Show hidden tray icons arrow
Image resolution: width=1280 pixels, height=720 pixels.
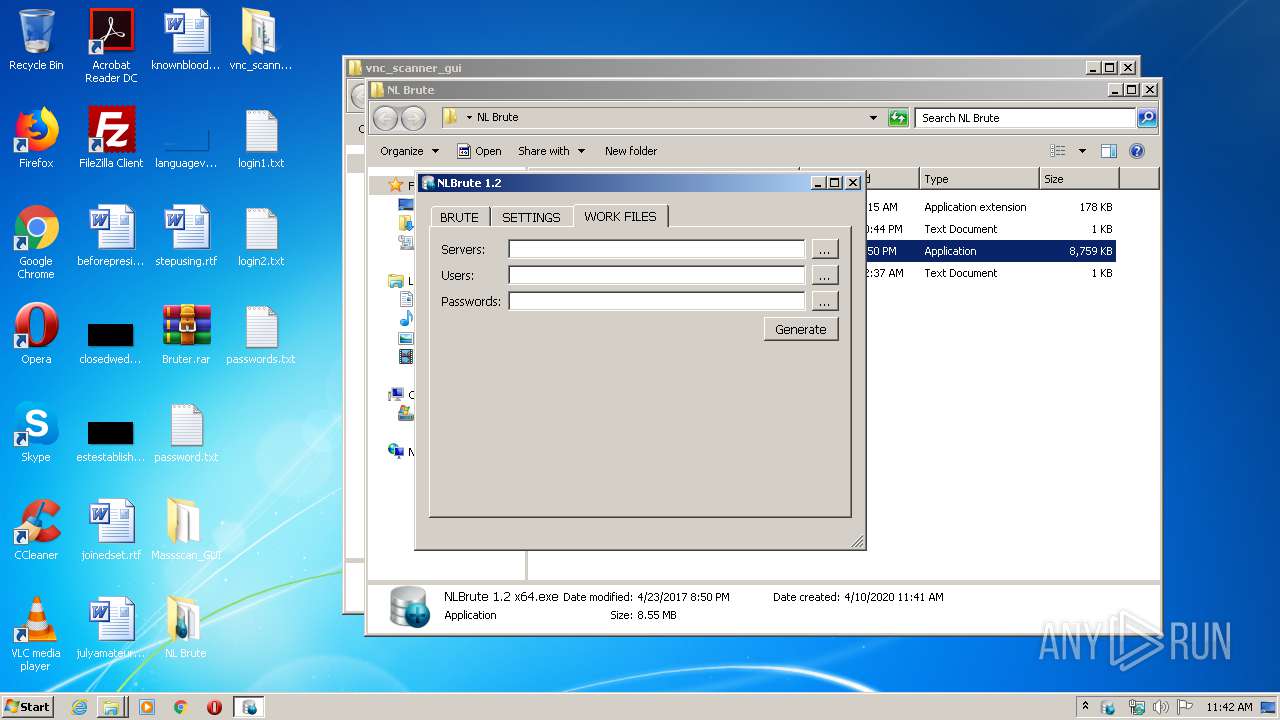coord(1086,706)
